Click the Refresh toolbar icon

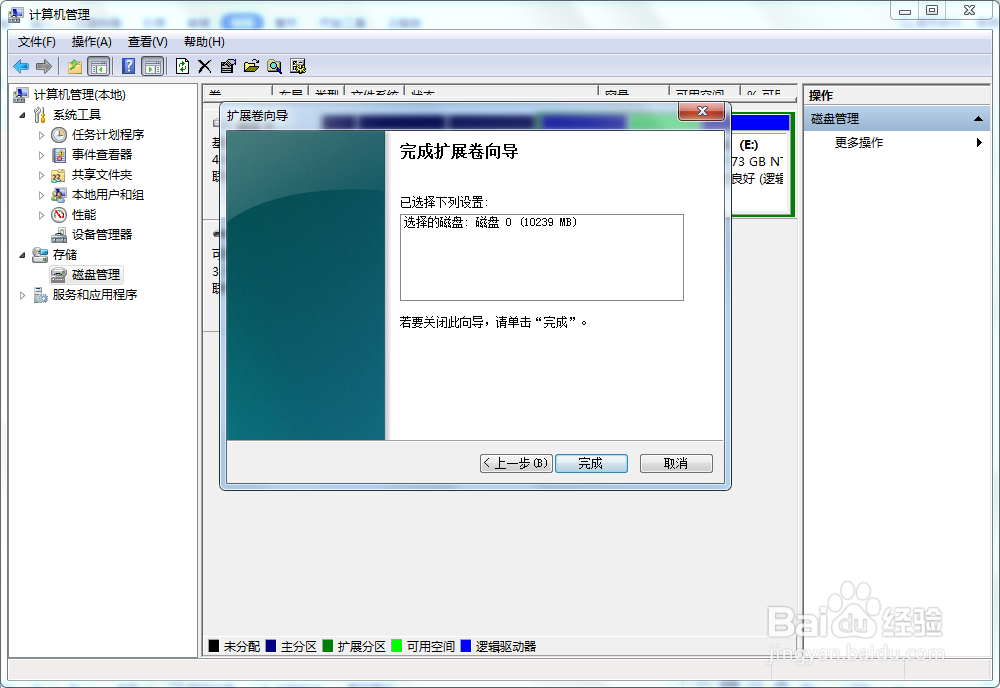tap(182, 66)
